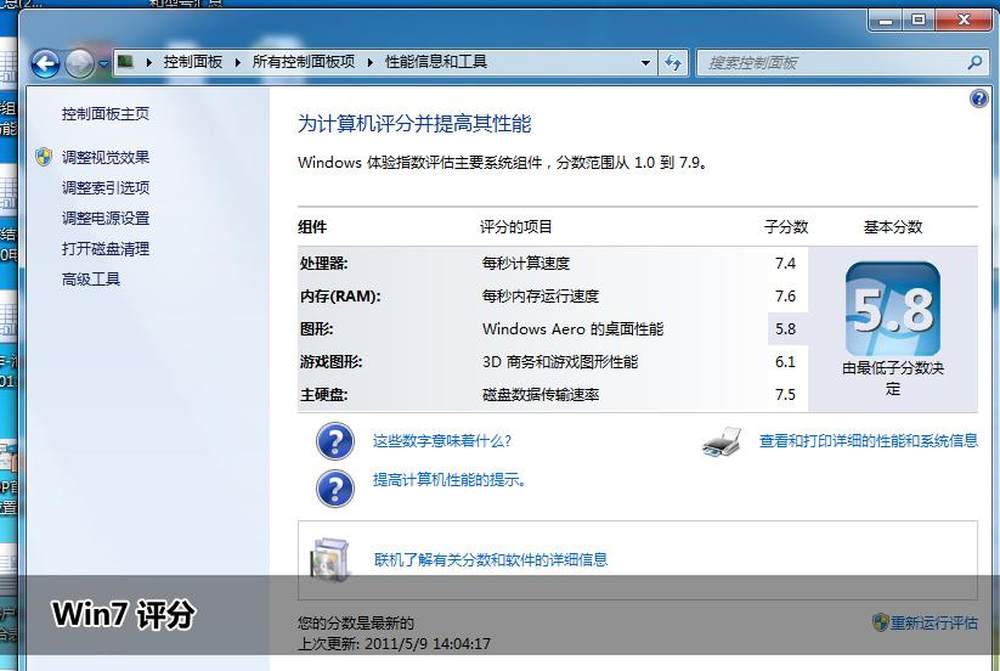Click the 磁盘数据传输速率 description
This screenshot has height=671, width=1000.
(541, 395)
